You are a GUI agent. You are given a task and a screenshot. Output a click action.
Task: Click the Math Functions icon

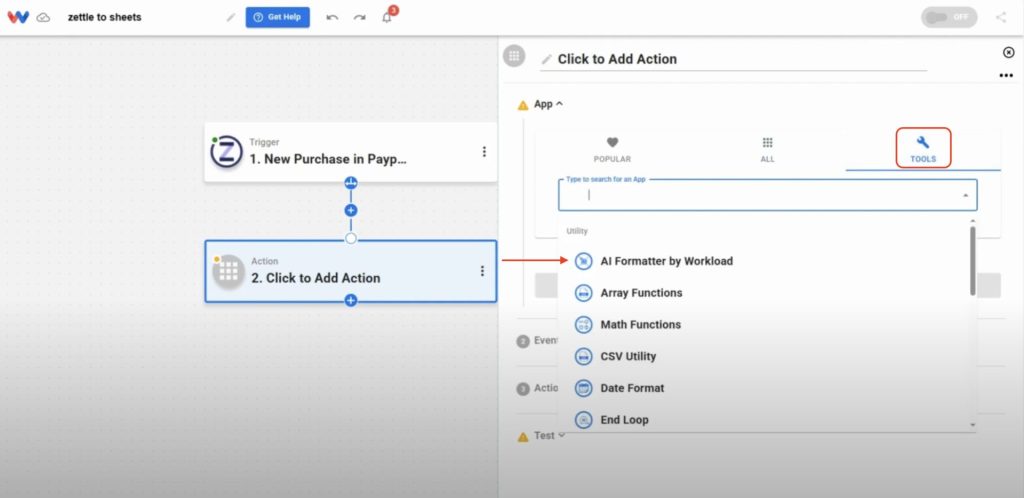tap(583, 324)
